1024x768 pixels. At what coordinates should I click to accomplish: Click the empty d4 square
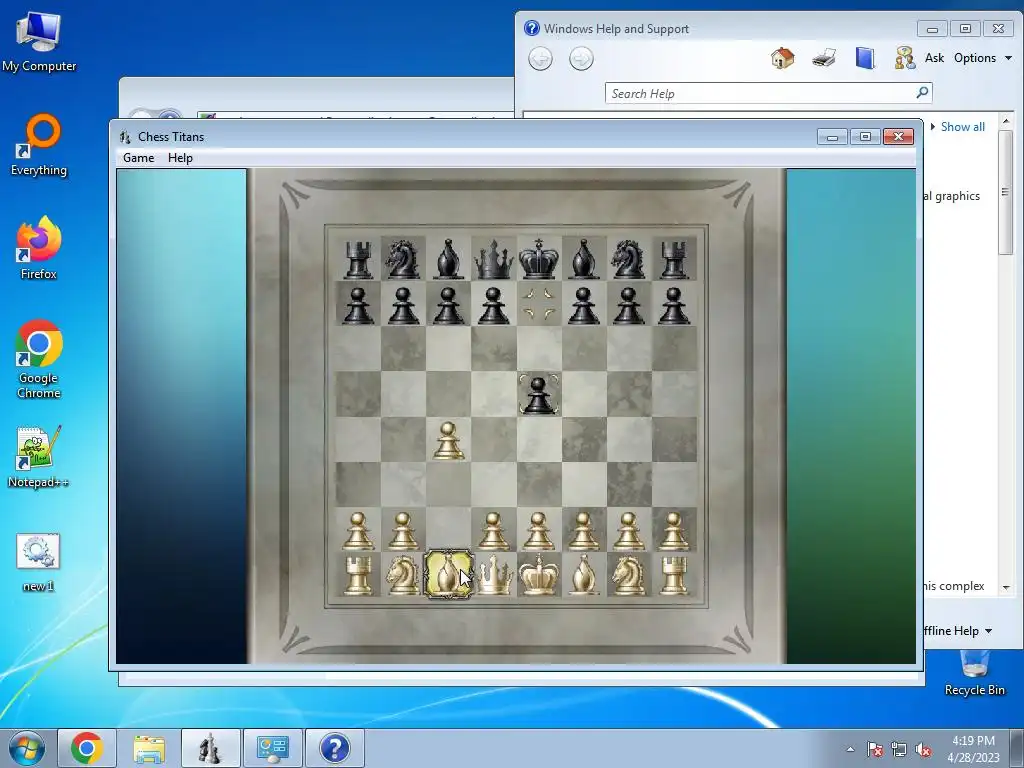[494, 440]
